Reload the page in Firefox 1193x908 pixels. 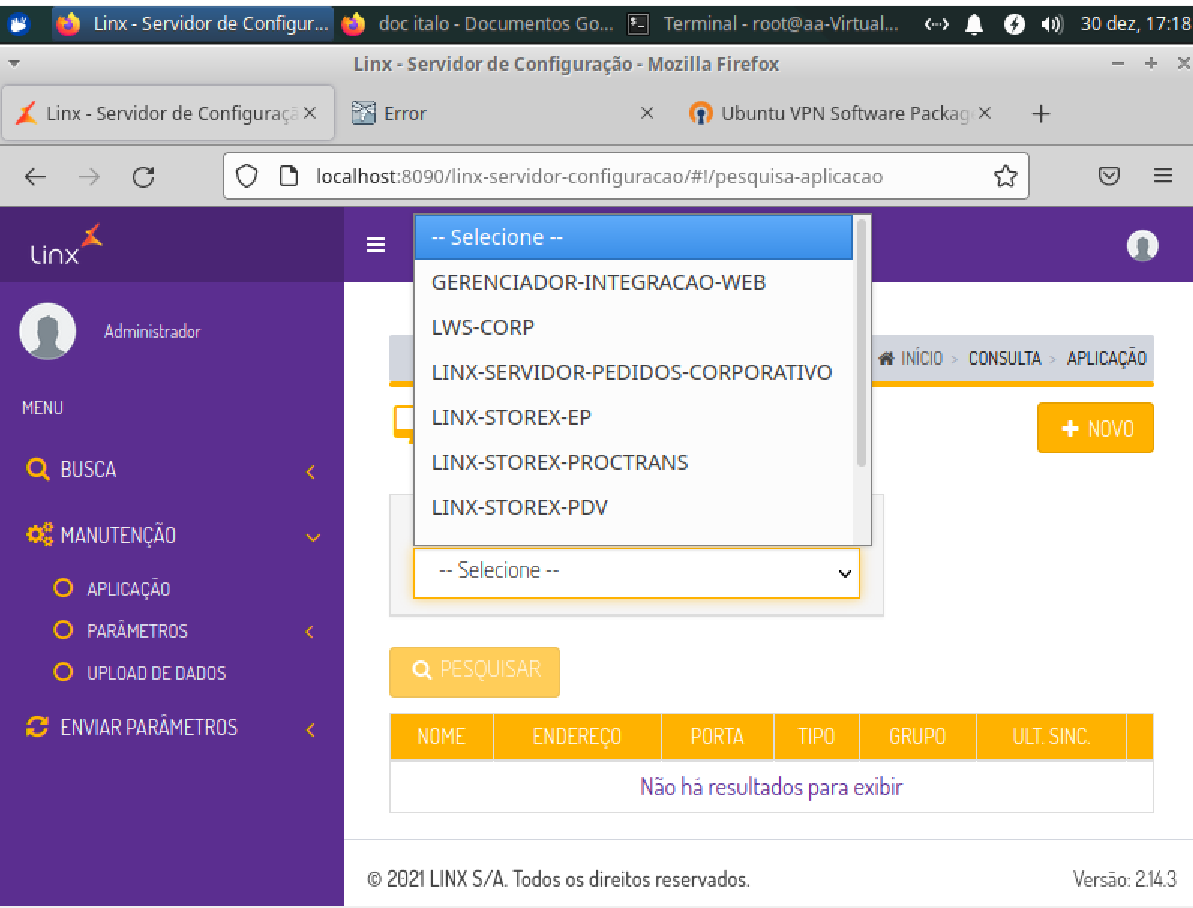click(x=143, y=177)
